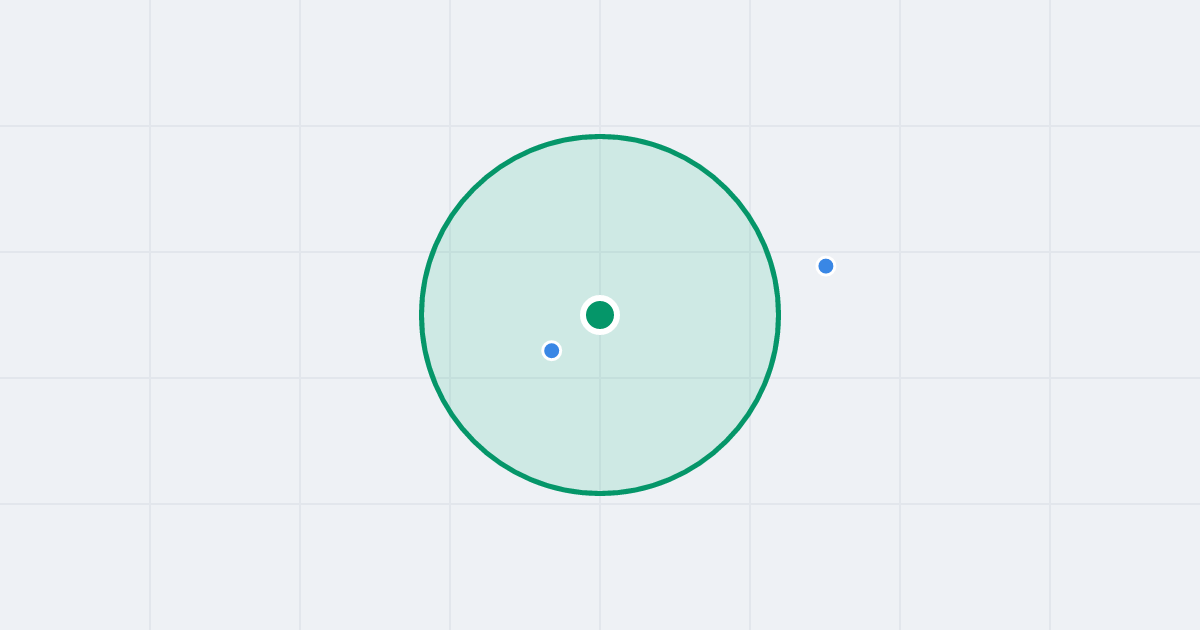Click the green center marker dot

pos(600,315)
